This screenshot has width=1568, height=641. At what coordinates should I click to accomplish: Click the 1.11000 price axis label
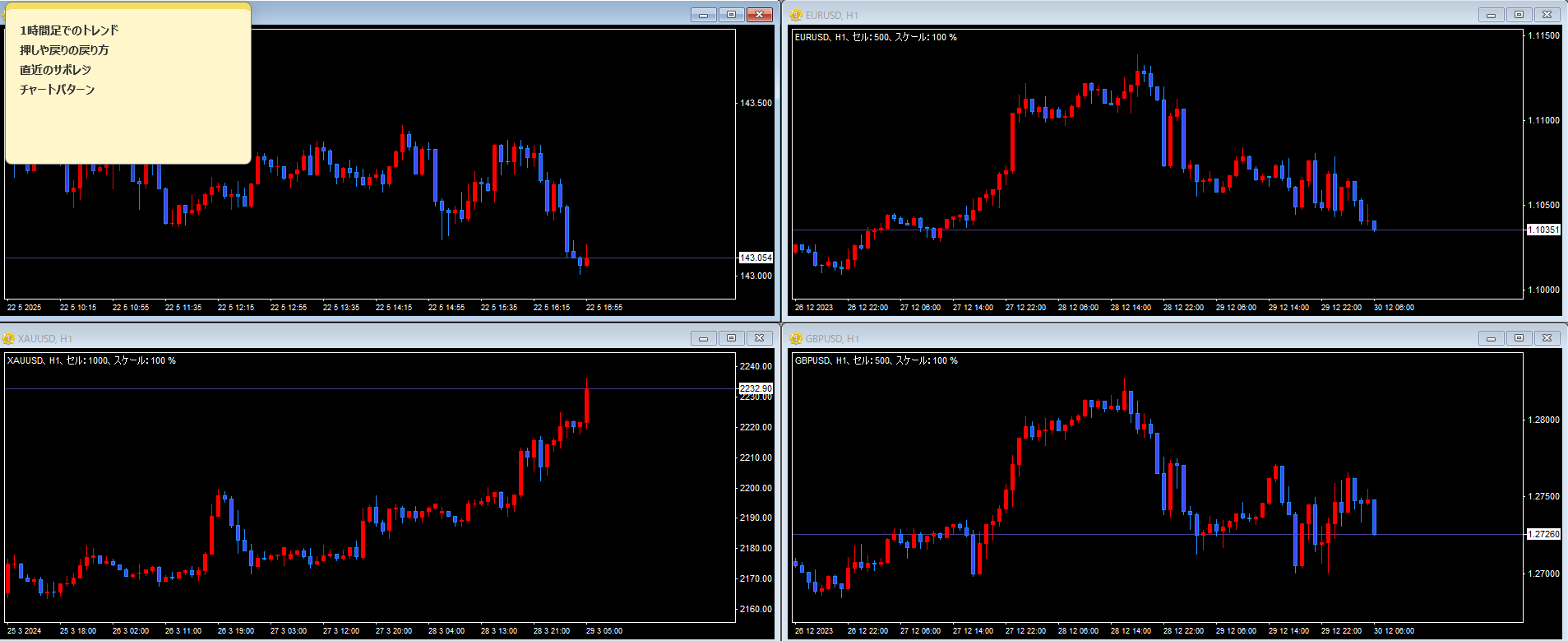[1543, 120]
